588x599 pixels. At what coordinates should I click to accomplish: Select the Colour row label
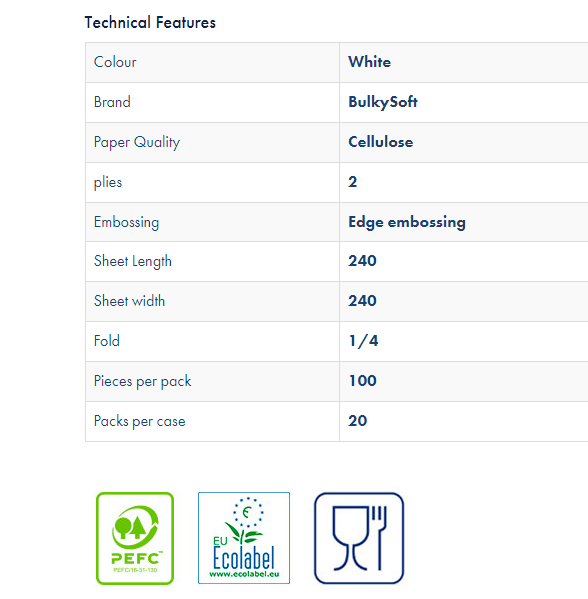point(115,62)
